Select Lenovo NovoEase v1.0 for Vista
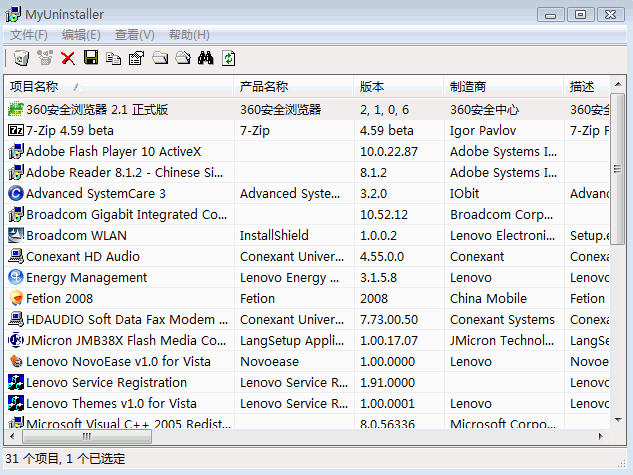The width and height of the screenshot is (633, 475). (118, 361)
